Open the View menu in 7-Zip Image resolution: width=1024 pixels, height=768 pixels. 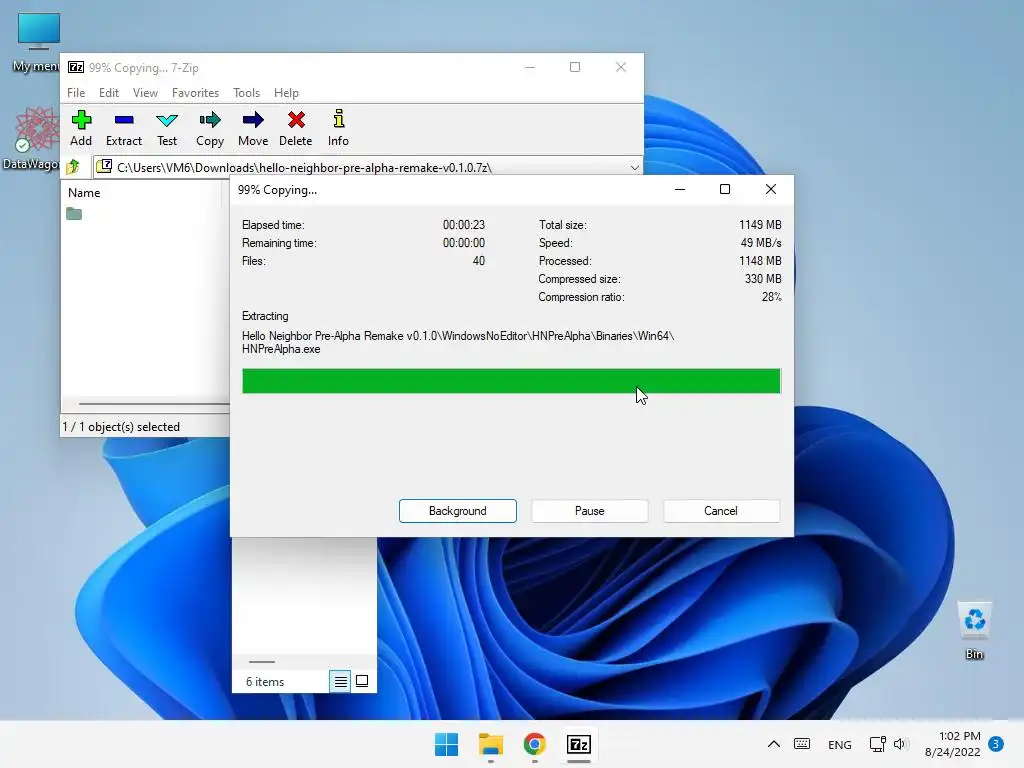145,93
